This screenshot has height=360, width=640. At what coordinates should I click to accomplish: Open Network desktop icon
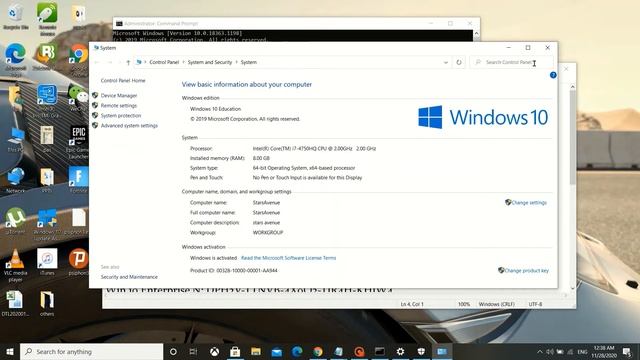click(16, 180)
